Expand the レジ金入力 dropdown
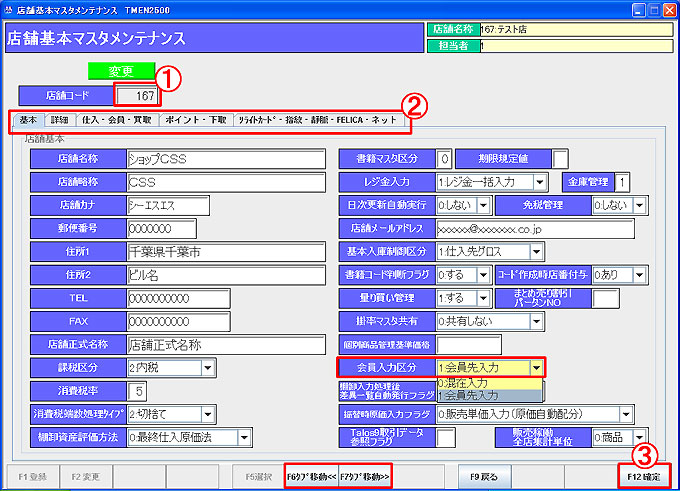 [539, 181]
